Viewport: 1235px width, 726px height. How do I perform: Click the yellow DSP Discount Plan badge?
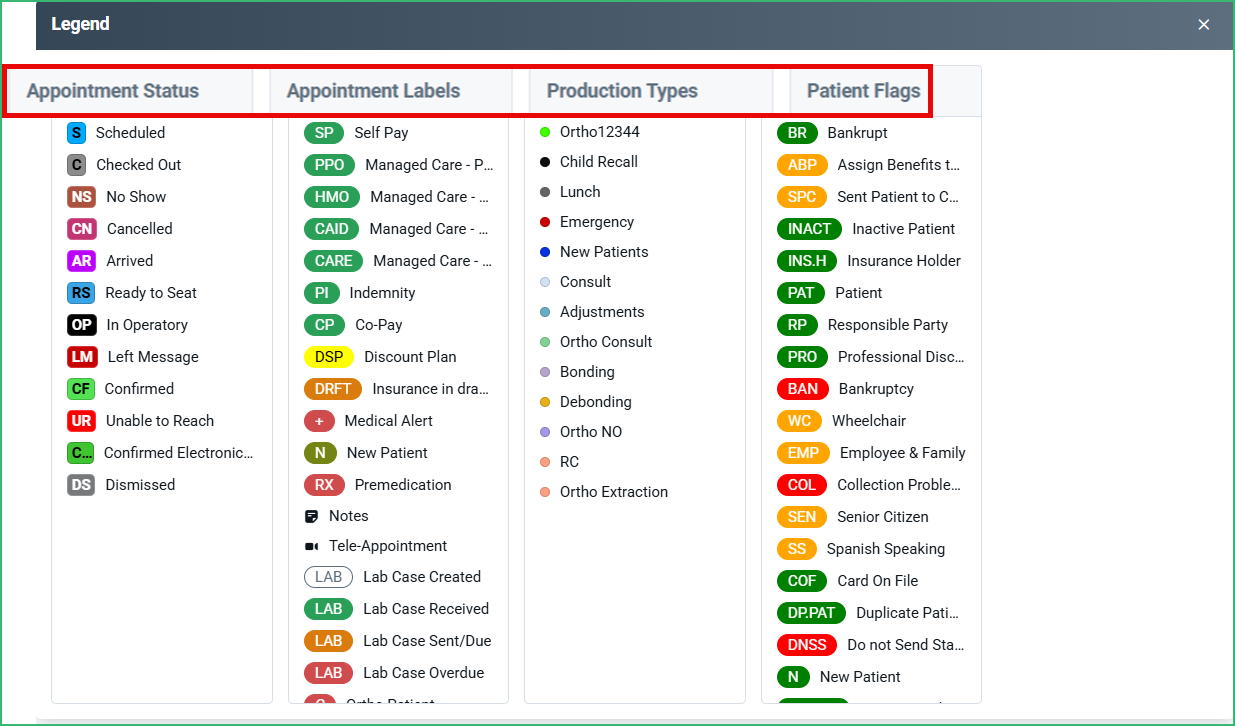coord(329,357)
